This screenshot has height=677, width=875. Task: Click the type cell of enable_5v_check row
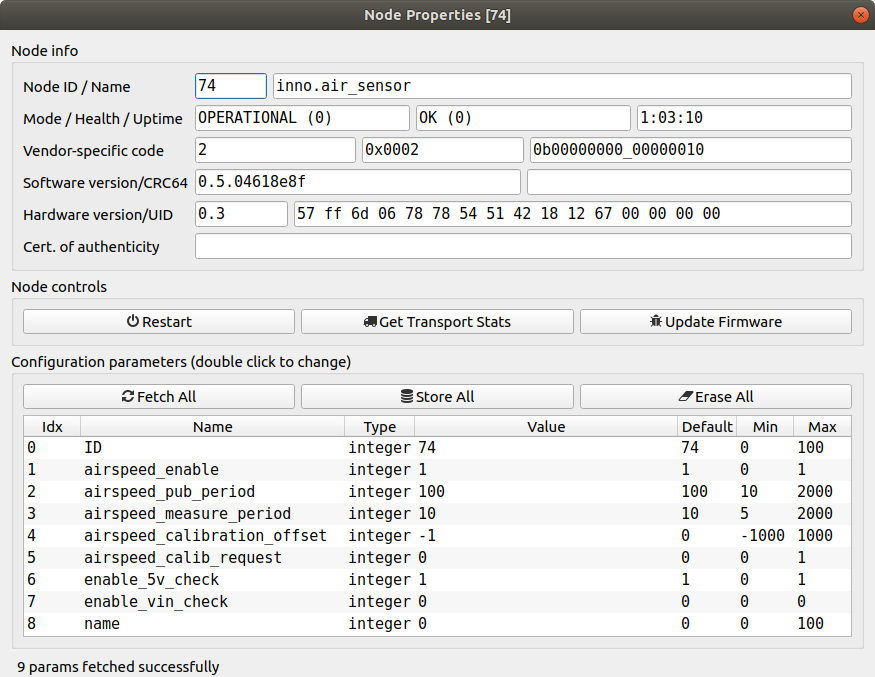pyautogui.click(x=379, y=580)
